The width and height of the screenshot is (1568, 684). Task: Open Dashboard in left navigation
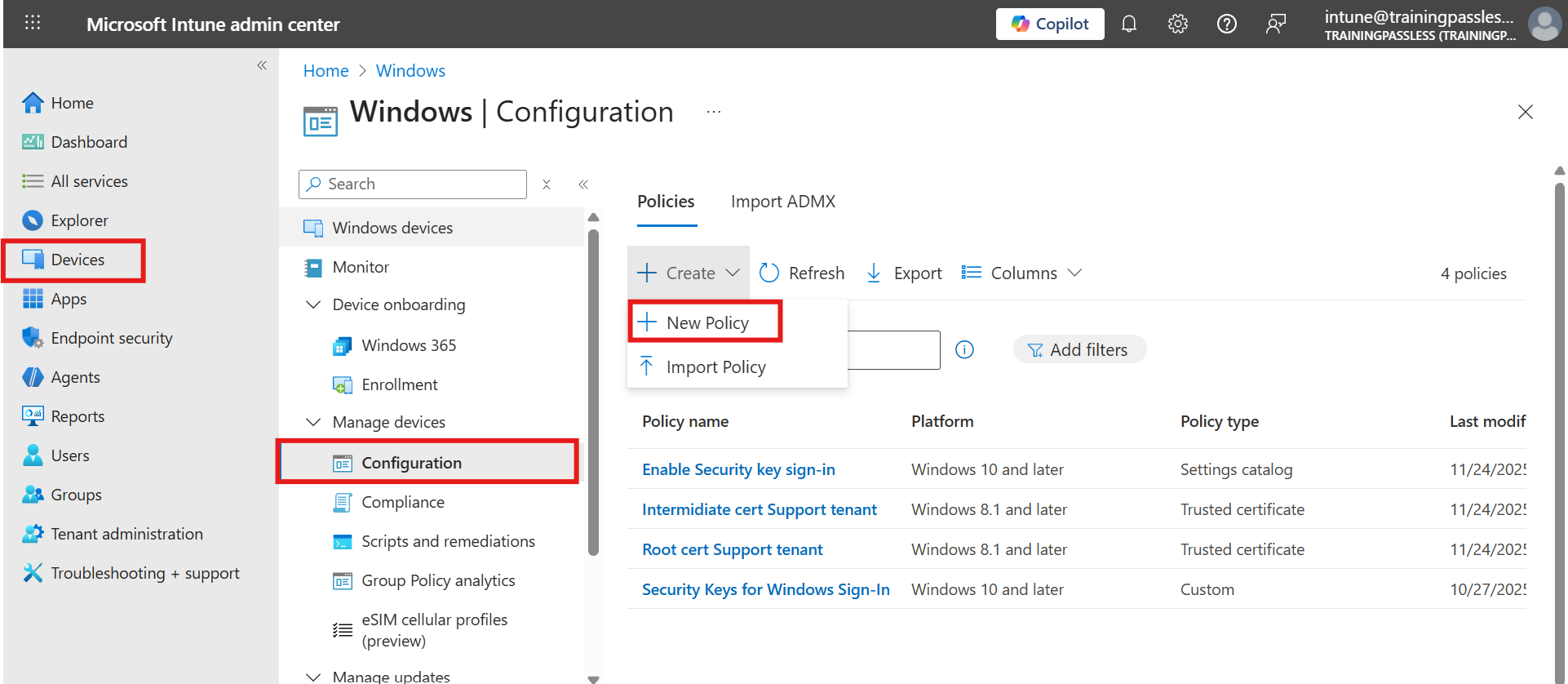tap(75, 142)
